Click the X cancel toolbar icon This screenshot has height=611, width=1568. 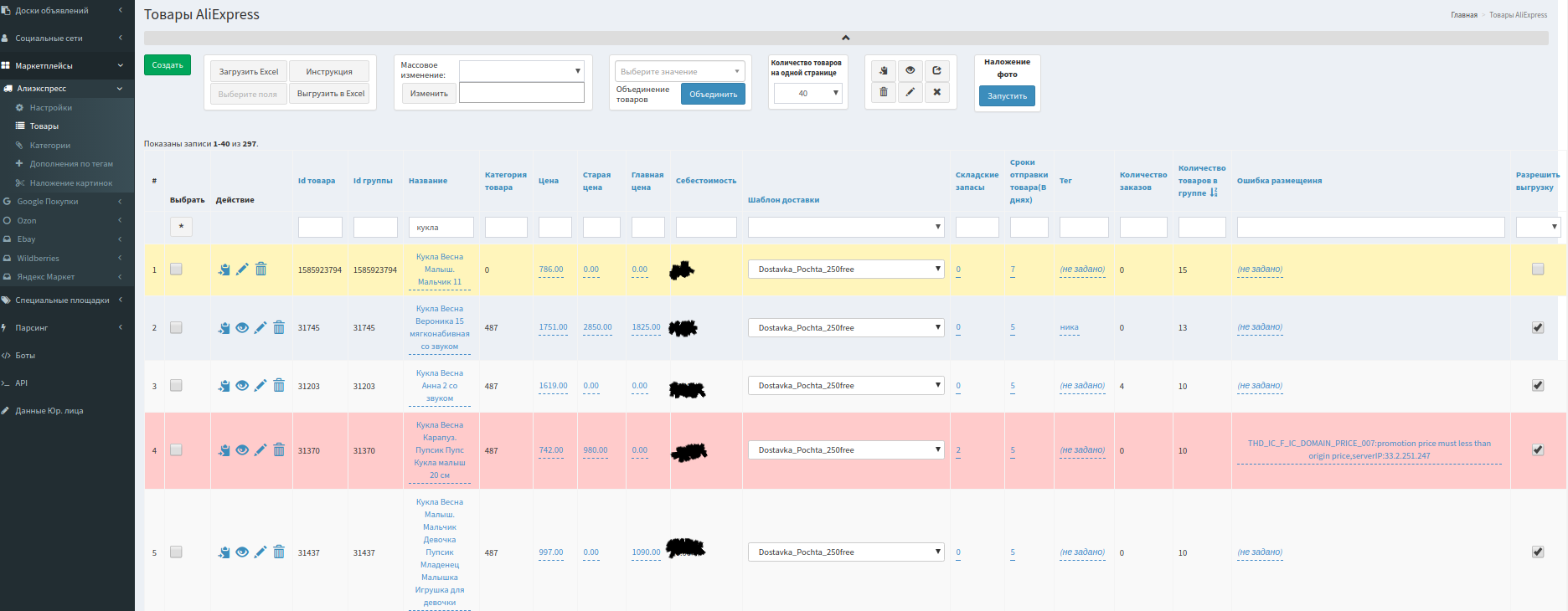(x=937, y=92)
